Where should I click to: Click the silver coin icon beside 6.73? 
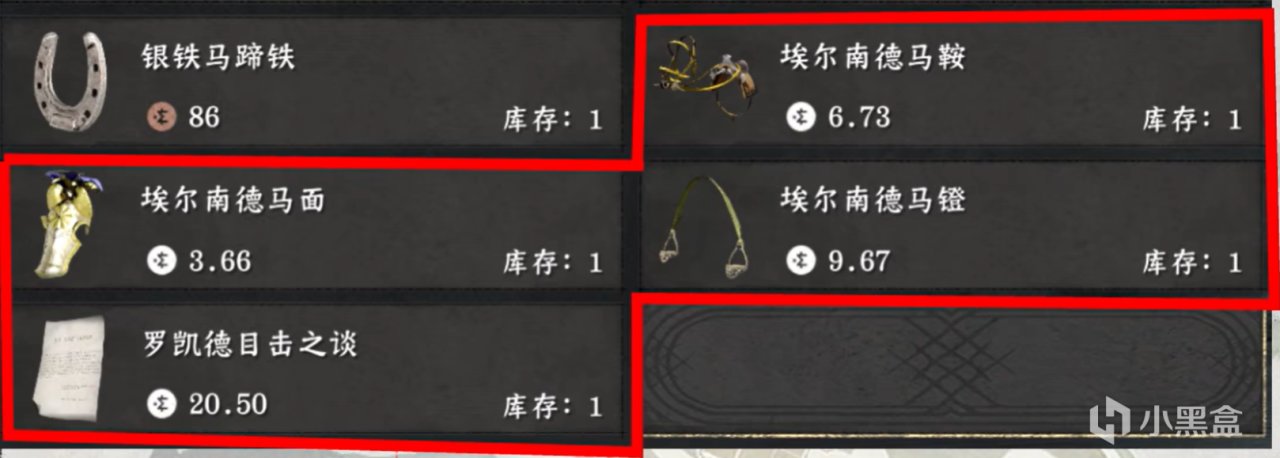coord(800,117)
